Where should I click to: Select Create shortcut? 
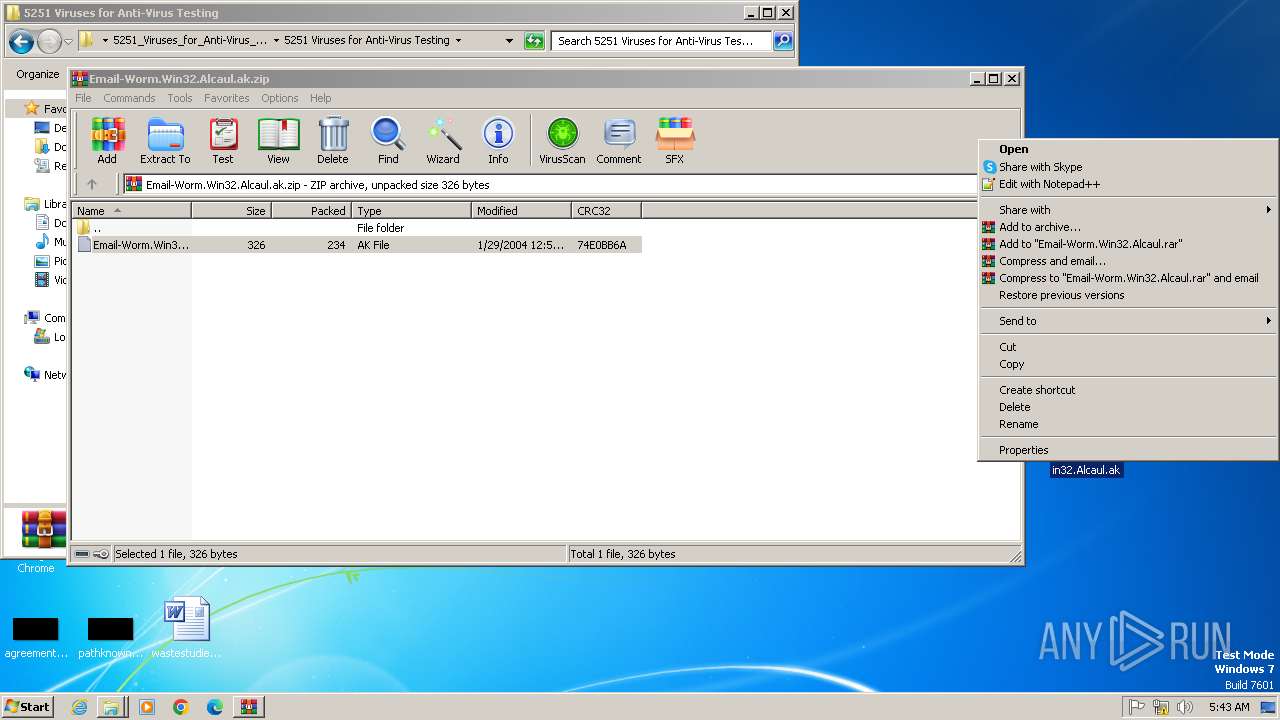(x=1128, y=390)
